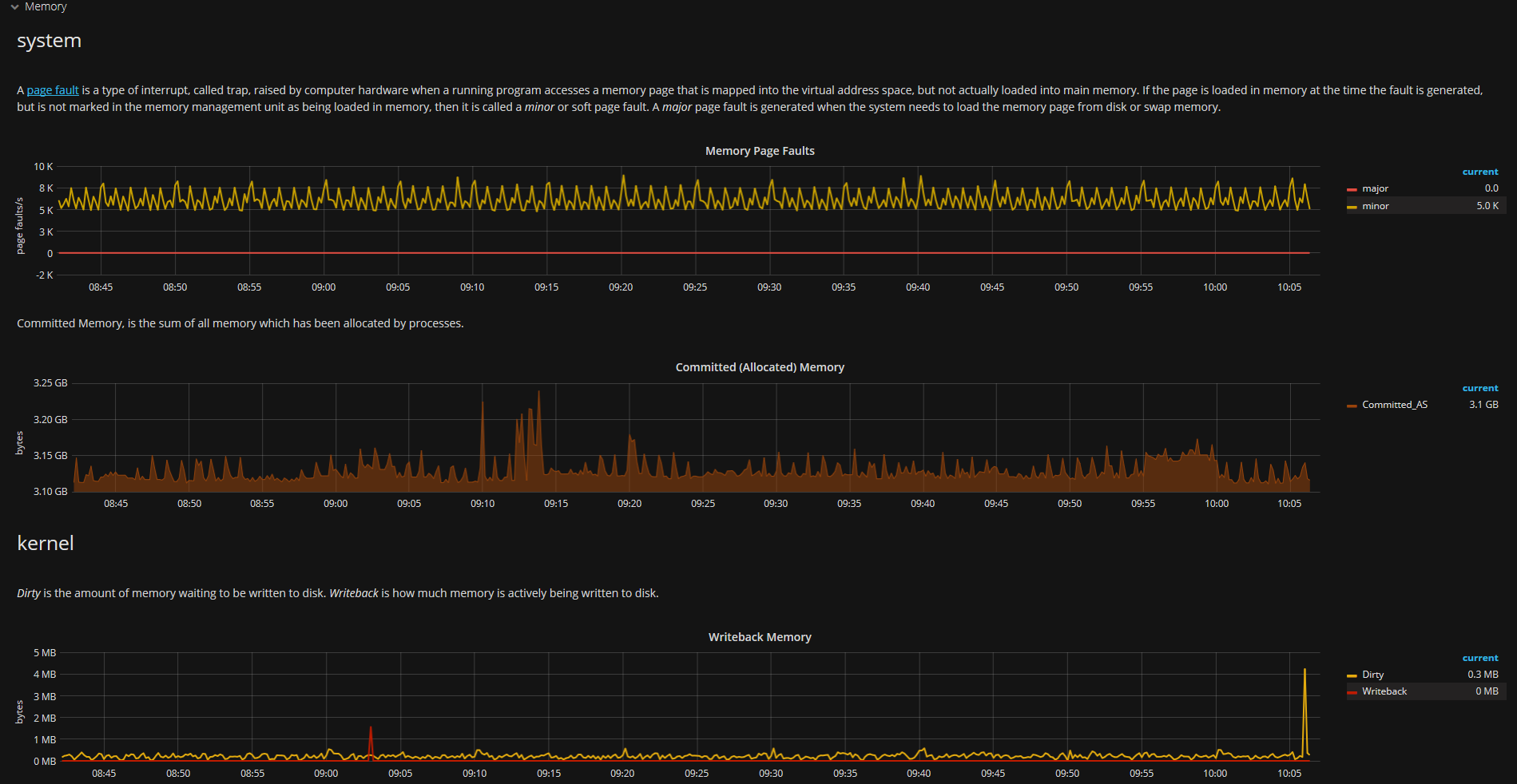Click the Memory row title
Viewport: 1517px width, 784px height.
[x=46, y=6]
